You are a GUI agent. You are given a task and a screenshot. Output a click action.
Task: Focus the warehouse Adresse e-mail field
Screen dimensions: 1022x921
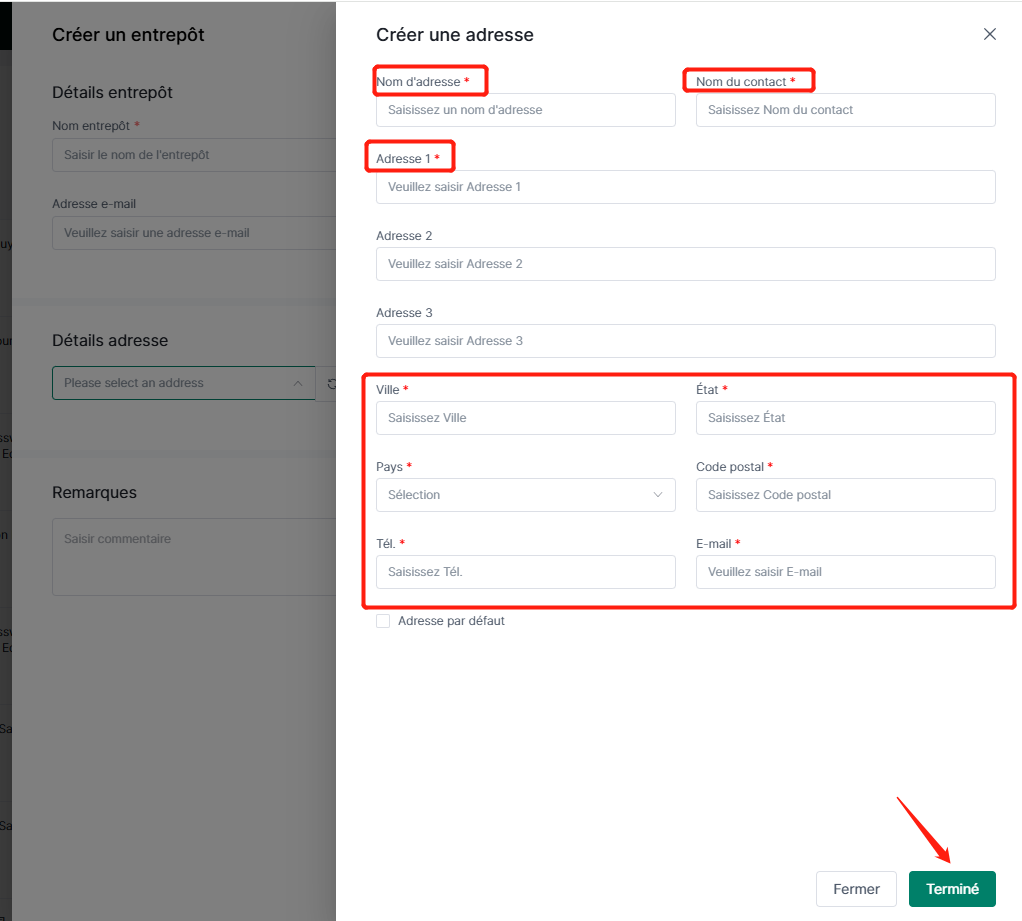coord(190,233)
